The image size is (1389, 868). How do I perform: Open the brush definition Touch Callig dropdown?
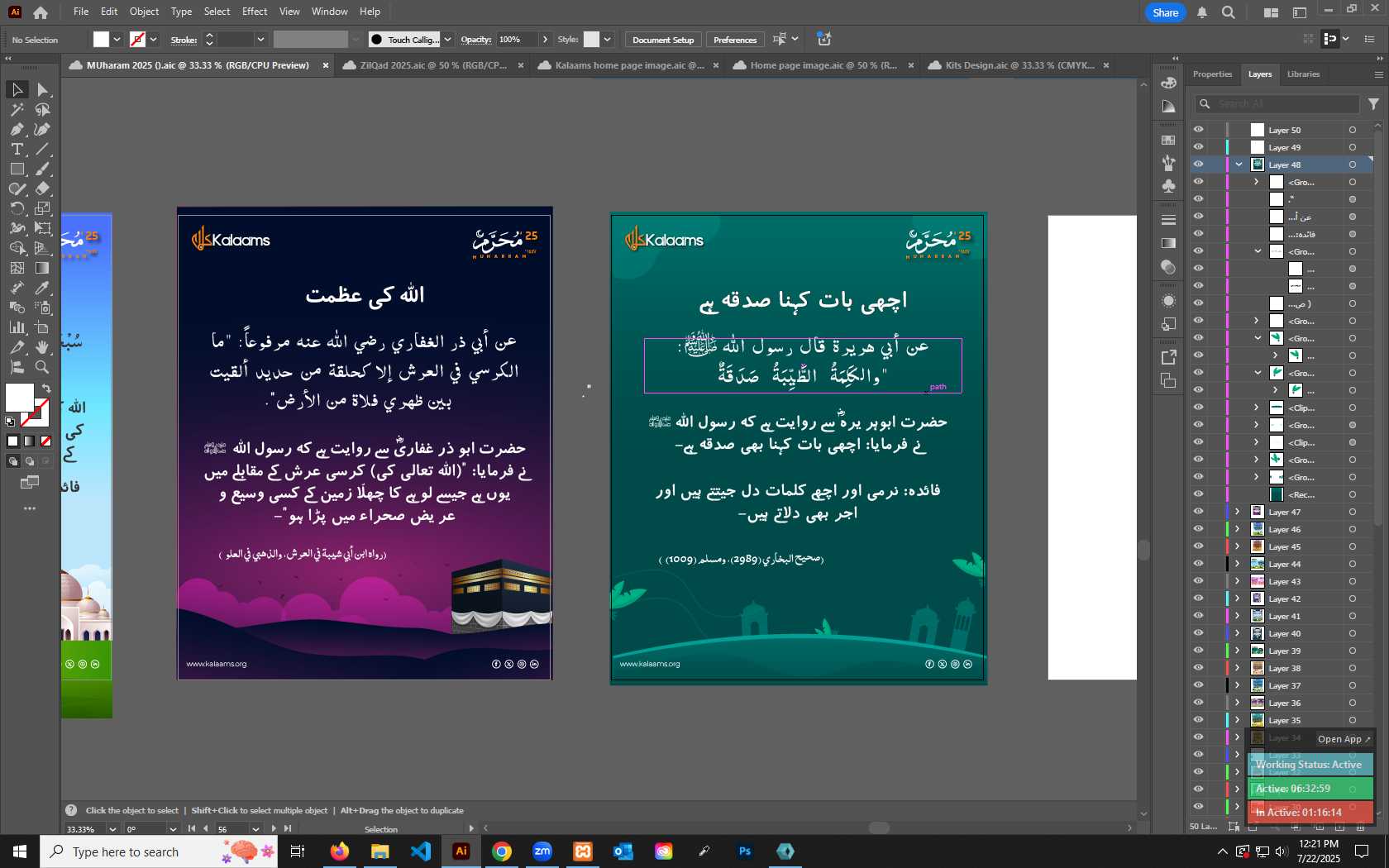(x=447, y=40)
